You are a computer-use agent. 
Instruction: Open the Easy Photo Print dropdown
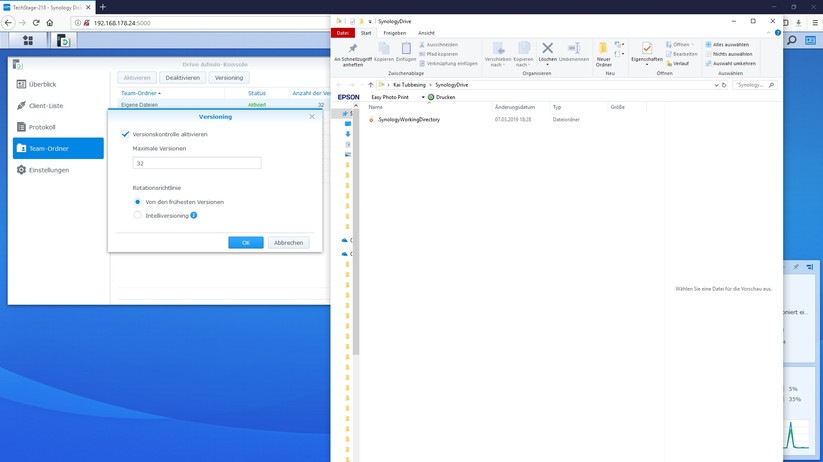423,97
